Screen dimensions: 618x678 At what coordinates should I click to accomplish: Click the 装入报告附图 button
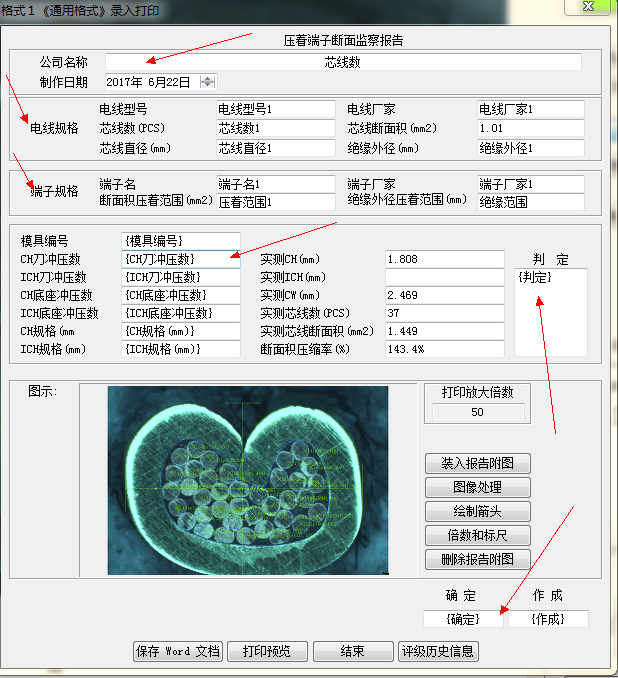point(477,464)
